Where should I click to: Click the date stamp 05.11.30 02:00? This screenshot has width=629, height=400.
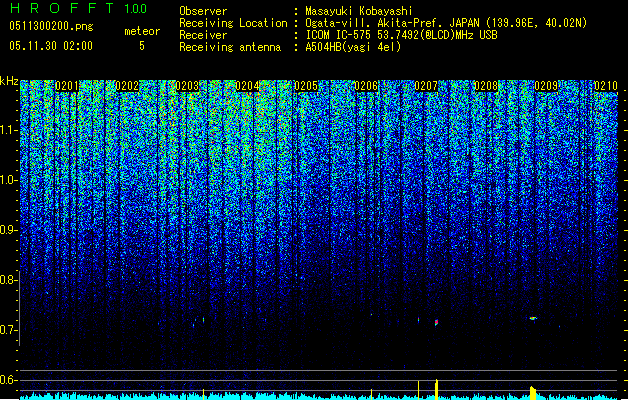51,46
